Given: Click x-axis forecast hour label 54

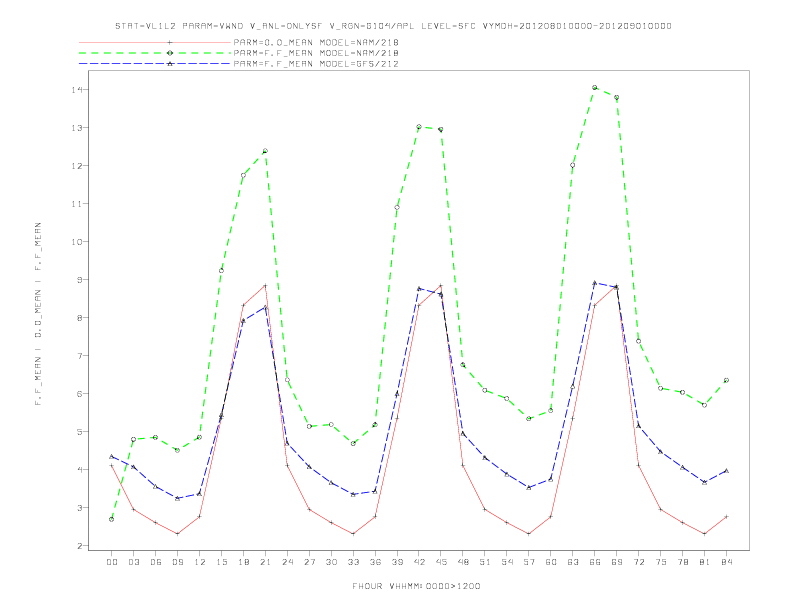Looking at the screenshot, I should pos(507,562).
